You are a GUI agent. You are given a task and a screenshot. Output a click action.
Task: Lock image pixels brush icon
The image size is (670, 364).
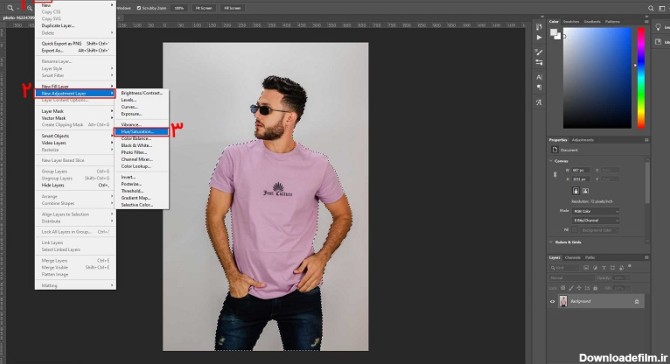pyautogui.click(x=571, y=288)
